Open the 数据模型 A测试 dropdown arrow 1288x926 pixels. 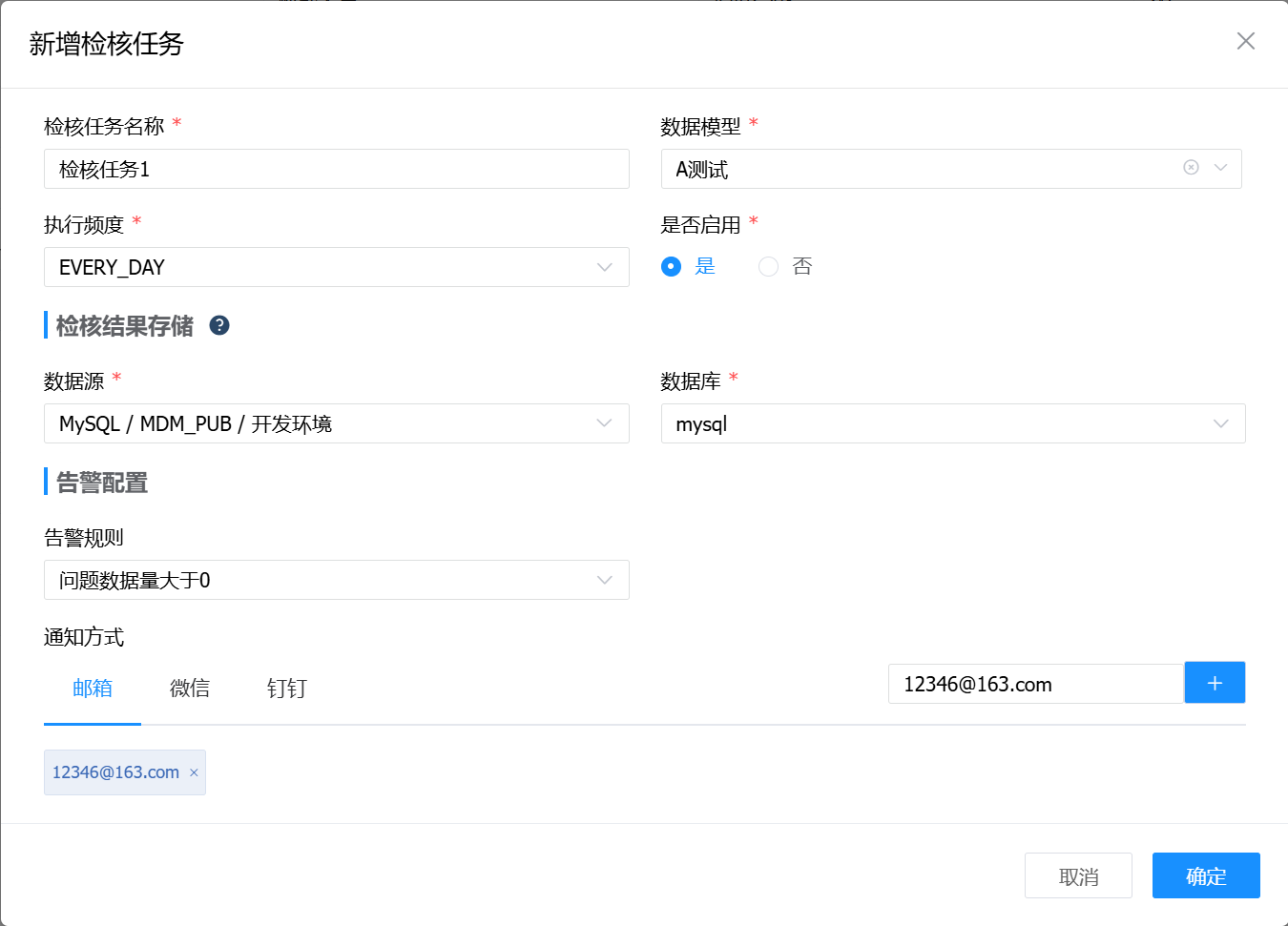1220,168
